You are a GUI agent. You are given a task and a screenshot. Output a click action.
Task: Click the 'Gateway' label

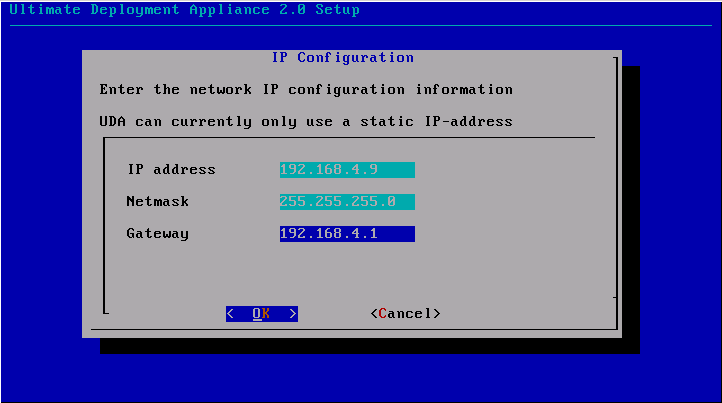click(x=157, y=234)
